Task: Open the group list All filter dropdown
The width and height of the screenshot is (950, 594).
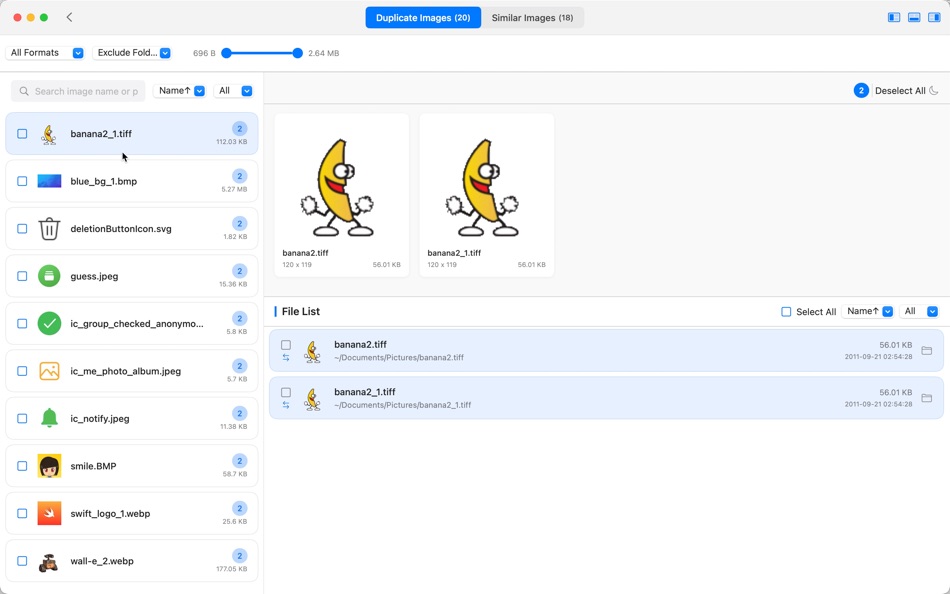Action: (x=233, y=91)
